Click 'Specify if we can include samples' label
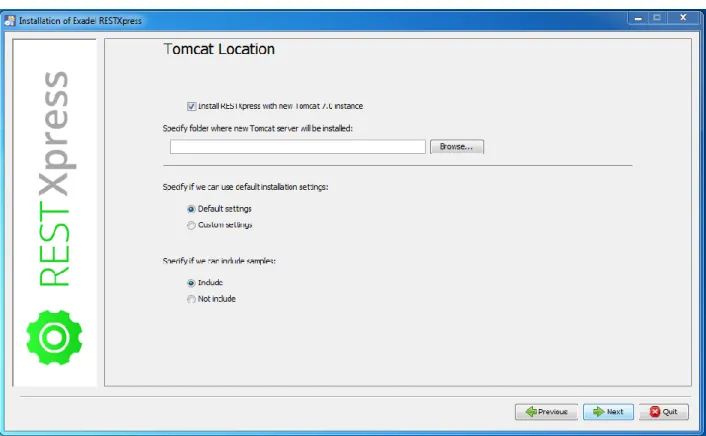This screenshot has height=436, width=706. coord(219,261)
